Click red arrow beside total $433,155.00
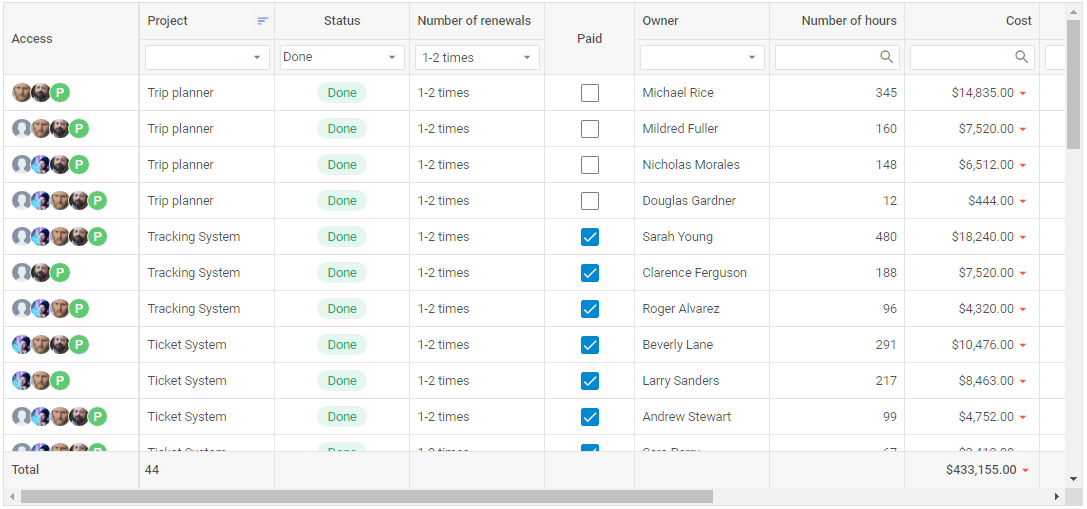Viewport: 1087px width, 509px height. [x=1025, y=470]
